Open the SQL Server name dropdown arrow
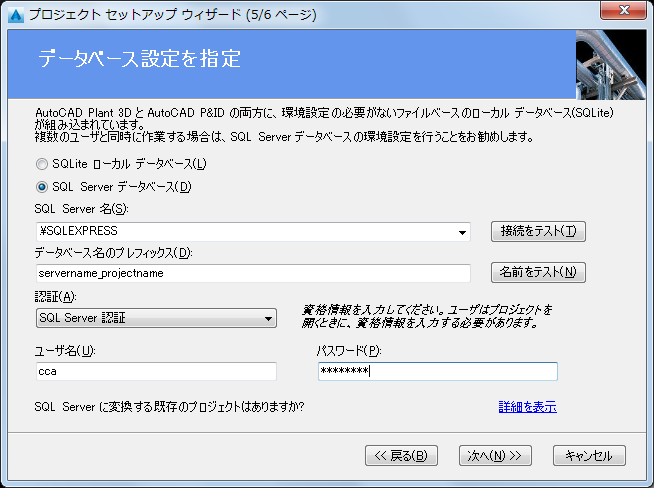The width and height of the screenshot is (654, 488). (x=462, y=232)
